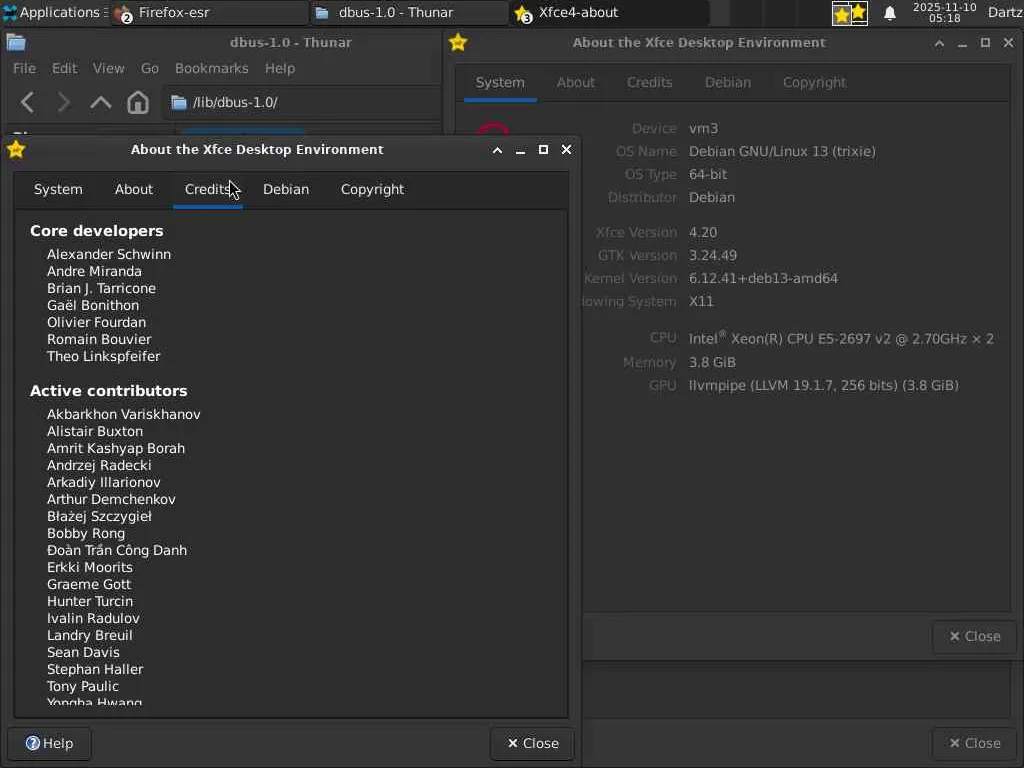Click the panel clock showing 05:18
The width and height of the screenshot is (1024, 768).
pyautogui.click(x=944, y=12)
